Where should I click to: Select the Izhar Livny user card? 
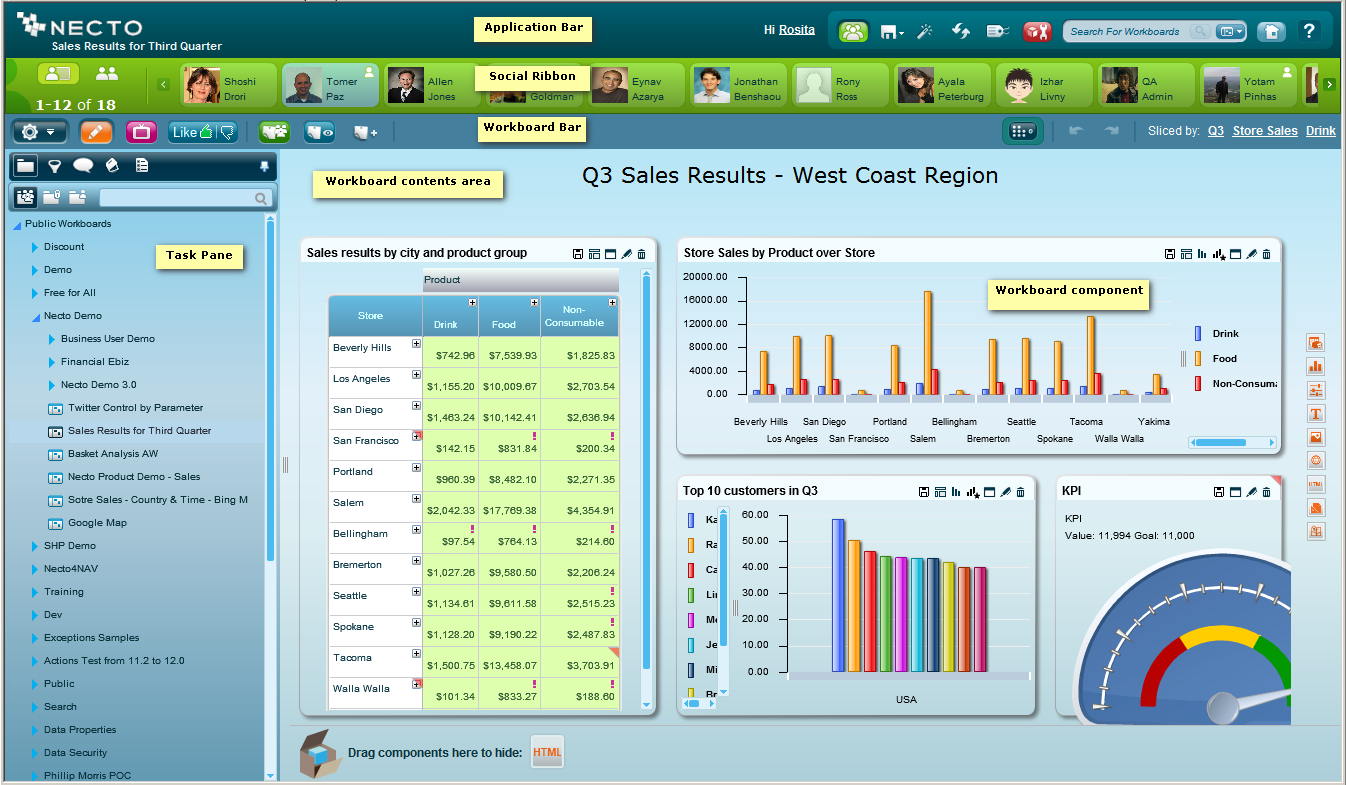tap(1044, 85)
